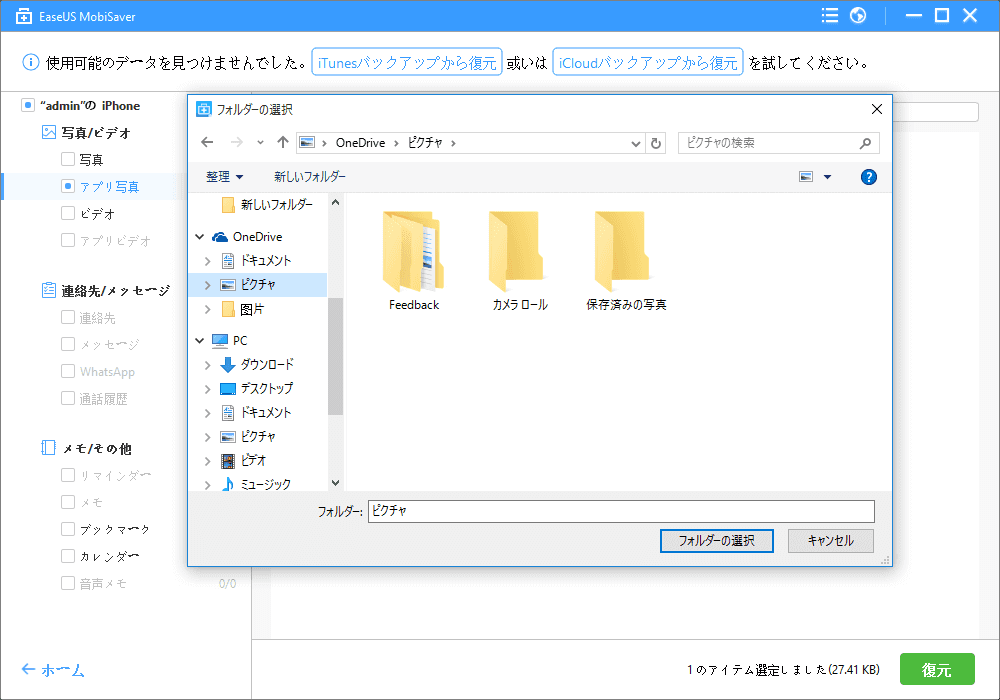Open the 整理 menu
Viewport: 1000px width, 700px height.
point(224,177)
